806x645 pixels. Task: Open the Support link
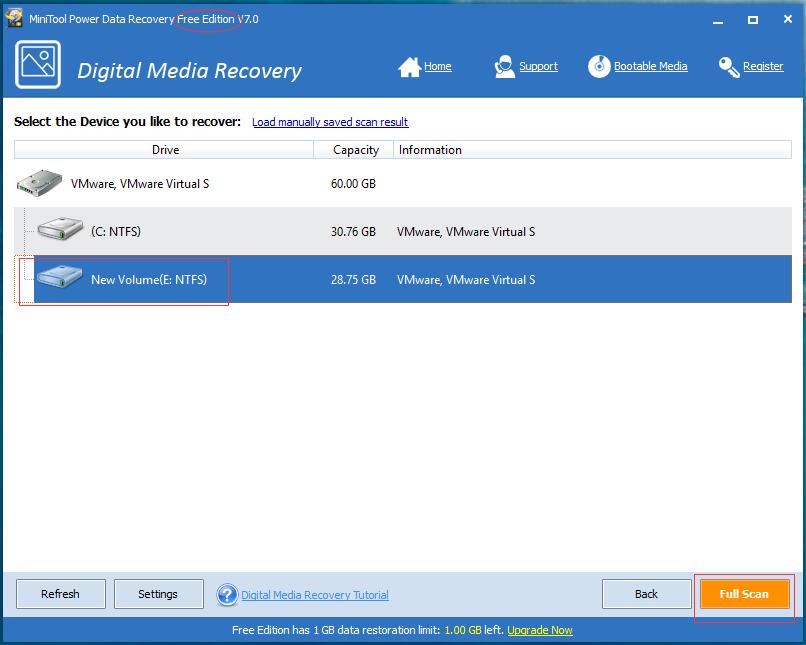click(538, 66)
